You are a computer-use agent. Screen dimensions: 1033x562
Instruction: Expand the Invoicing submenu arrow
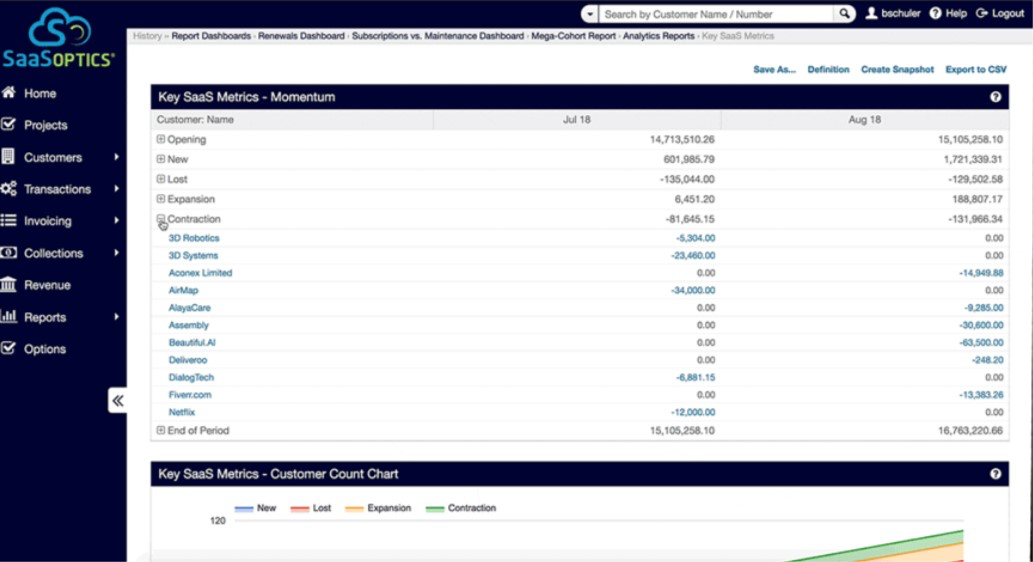116,220
